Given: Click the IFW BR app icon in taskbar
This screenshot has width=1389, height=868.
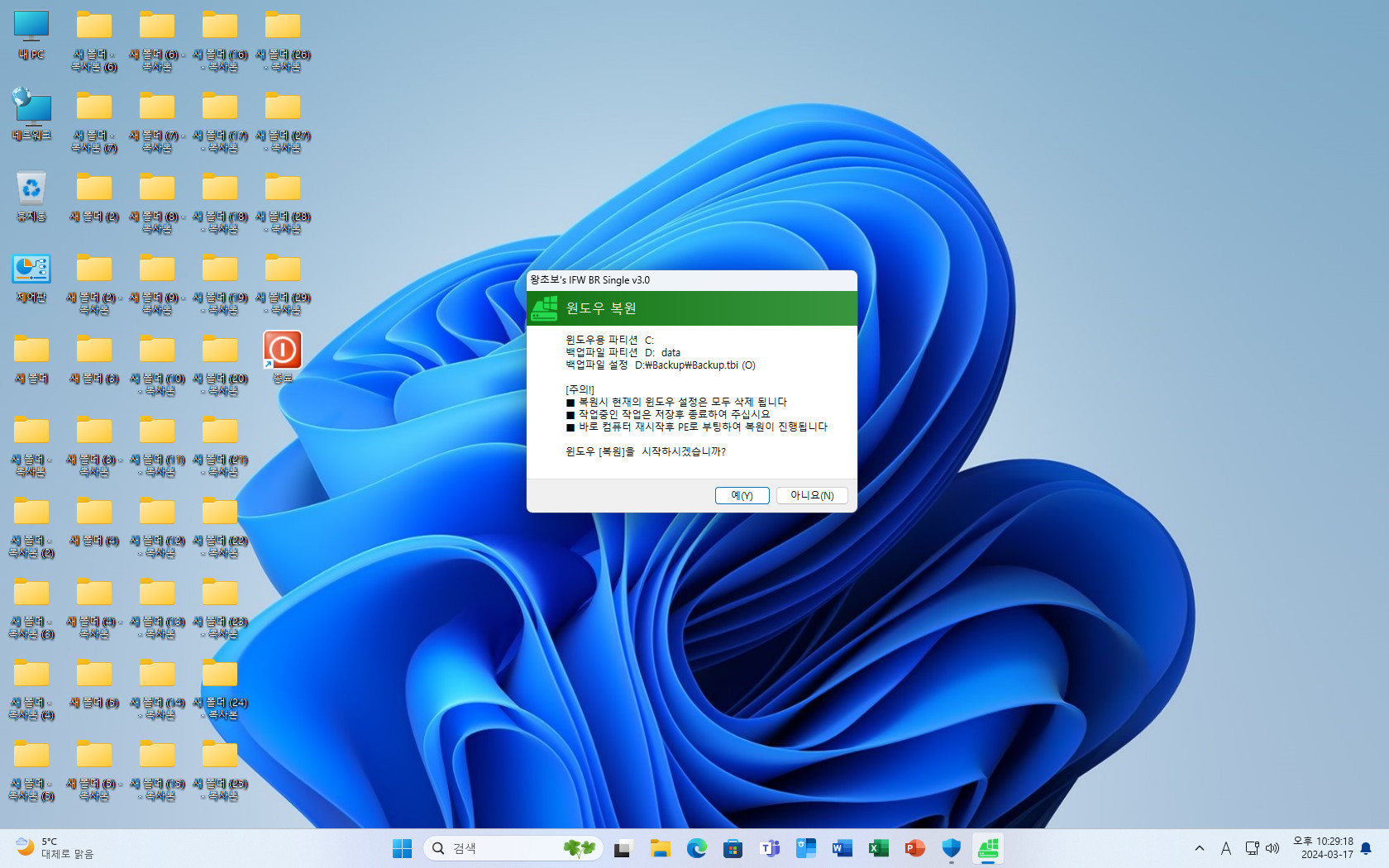Looking at the screenshot, I should pos(988,848).
